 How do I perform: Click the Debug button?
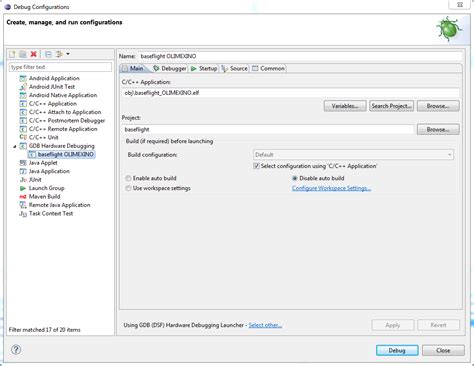point(397,350)
